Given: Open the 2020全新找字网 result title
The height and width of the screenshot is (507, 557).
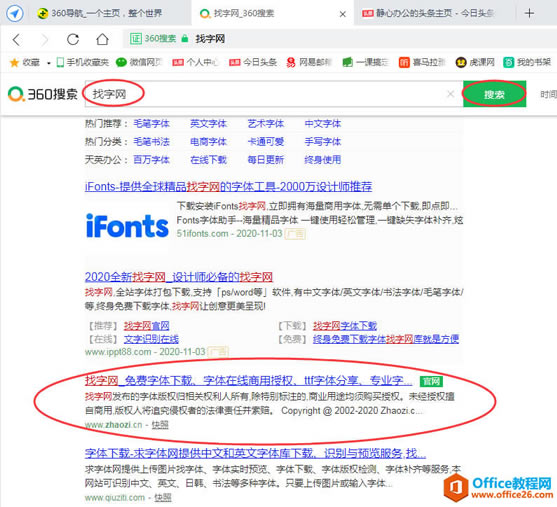Looking at the screenshot, I should 179,277.
